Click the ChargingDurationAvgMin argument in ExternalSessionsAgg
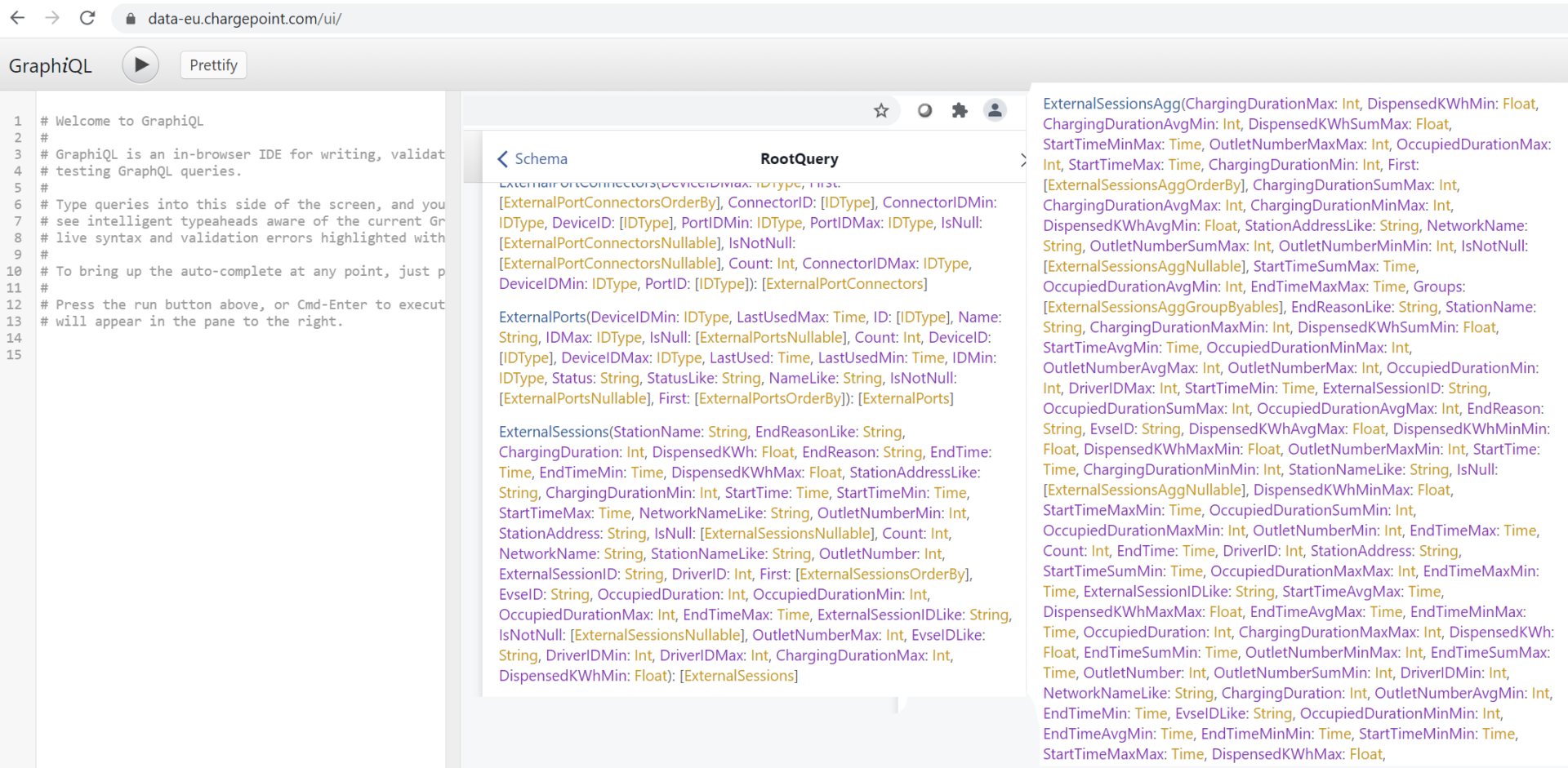Viewport: 1568px width, 768px height. point(1129,124)
